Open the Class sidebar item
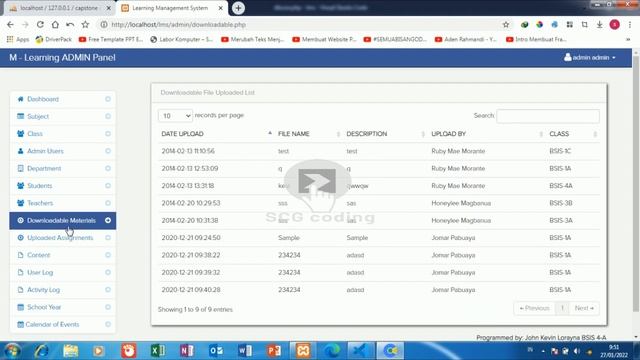 click(x=62, y=134)
